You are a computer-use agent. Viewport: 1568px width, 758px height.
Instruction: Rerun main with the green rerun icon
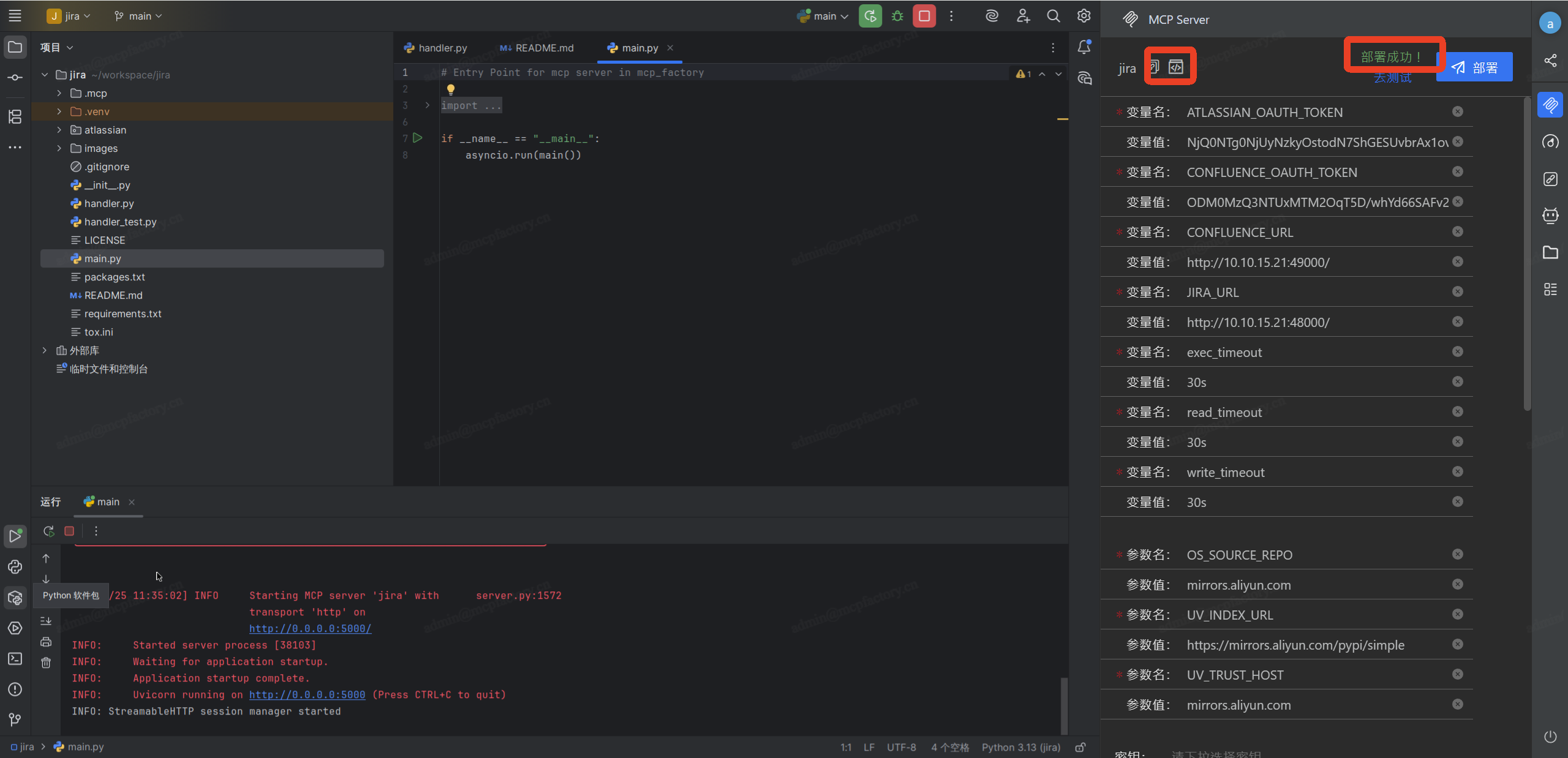click(870, 17)
